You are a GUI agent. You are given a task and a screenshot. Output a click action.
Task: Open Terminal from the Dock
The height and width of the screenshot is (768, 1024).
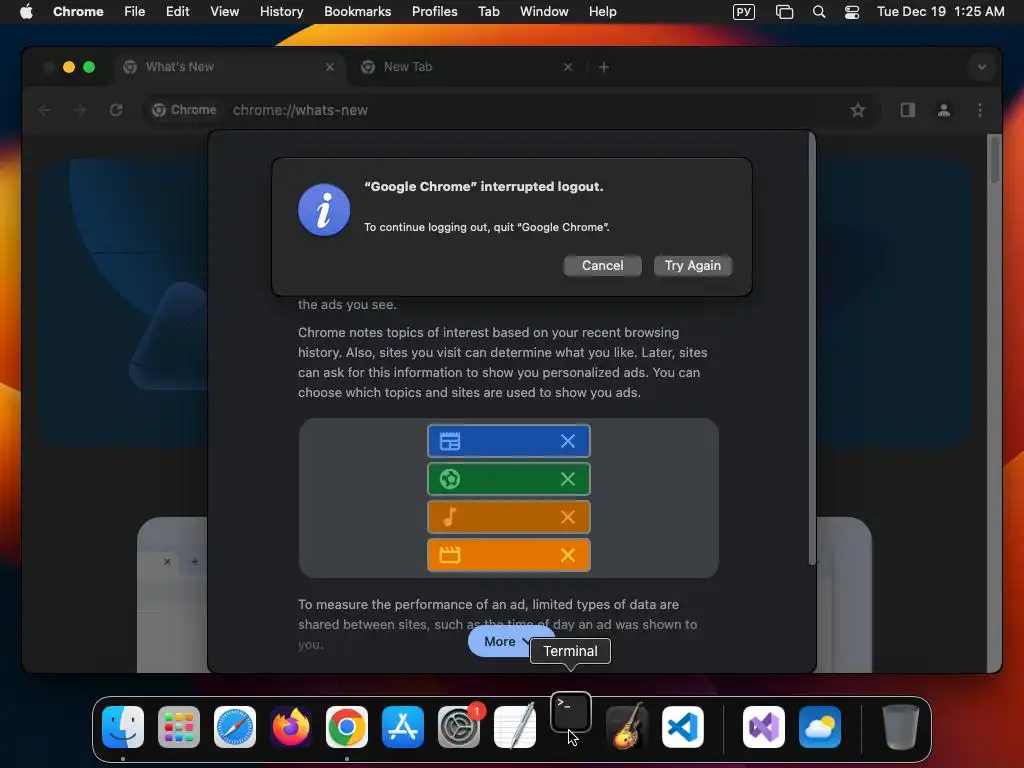(x=571, y=712)
